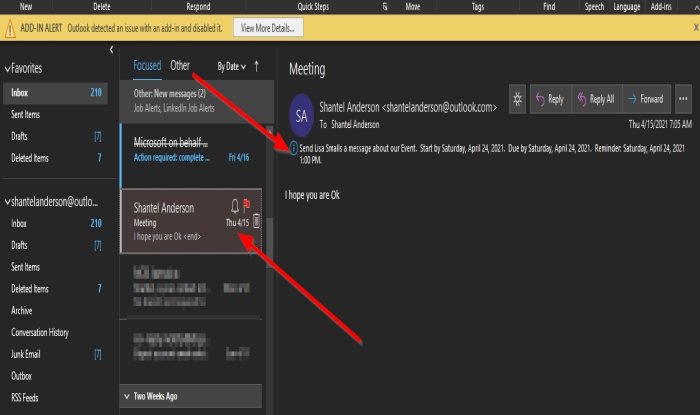700x415 pixels.
Task: Switch to the Other tab
Action: 180,66
